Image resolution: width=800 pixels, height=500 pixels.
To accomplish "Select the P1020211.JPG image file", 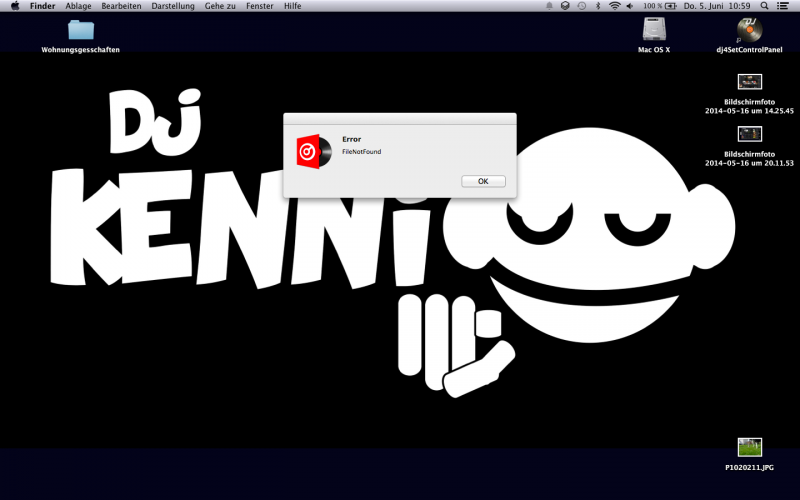I will click(x=750, y=448).
